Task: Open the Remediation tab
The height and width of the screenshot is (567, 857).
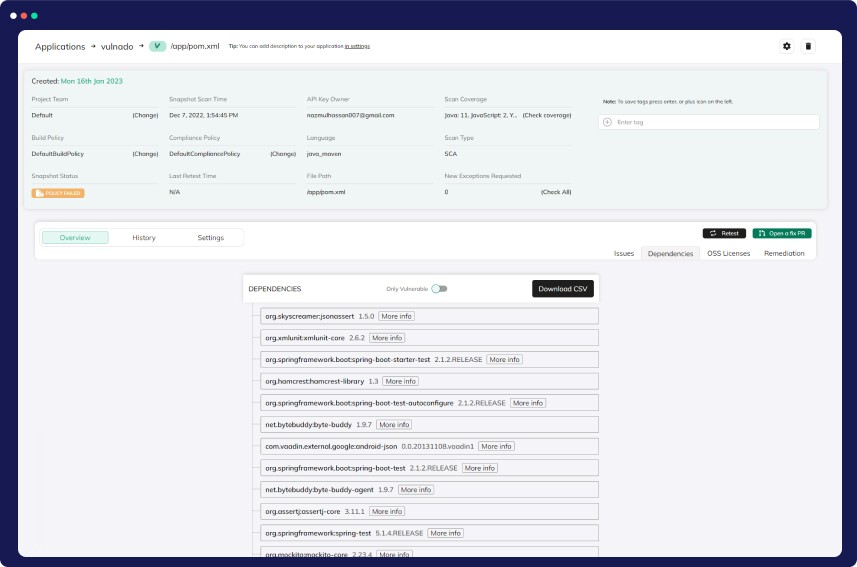Action: [784, 254]
